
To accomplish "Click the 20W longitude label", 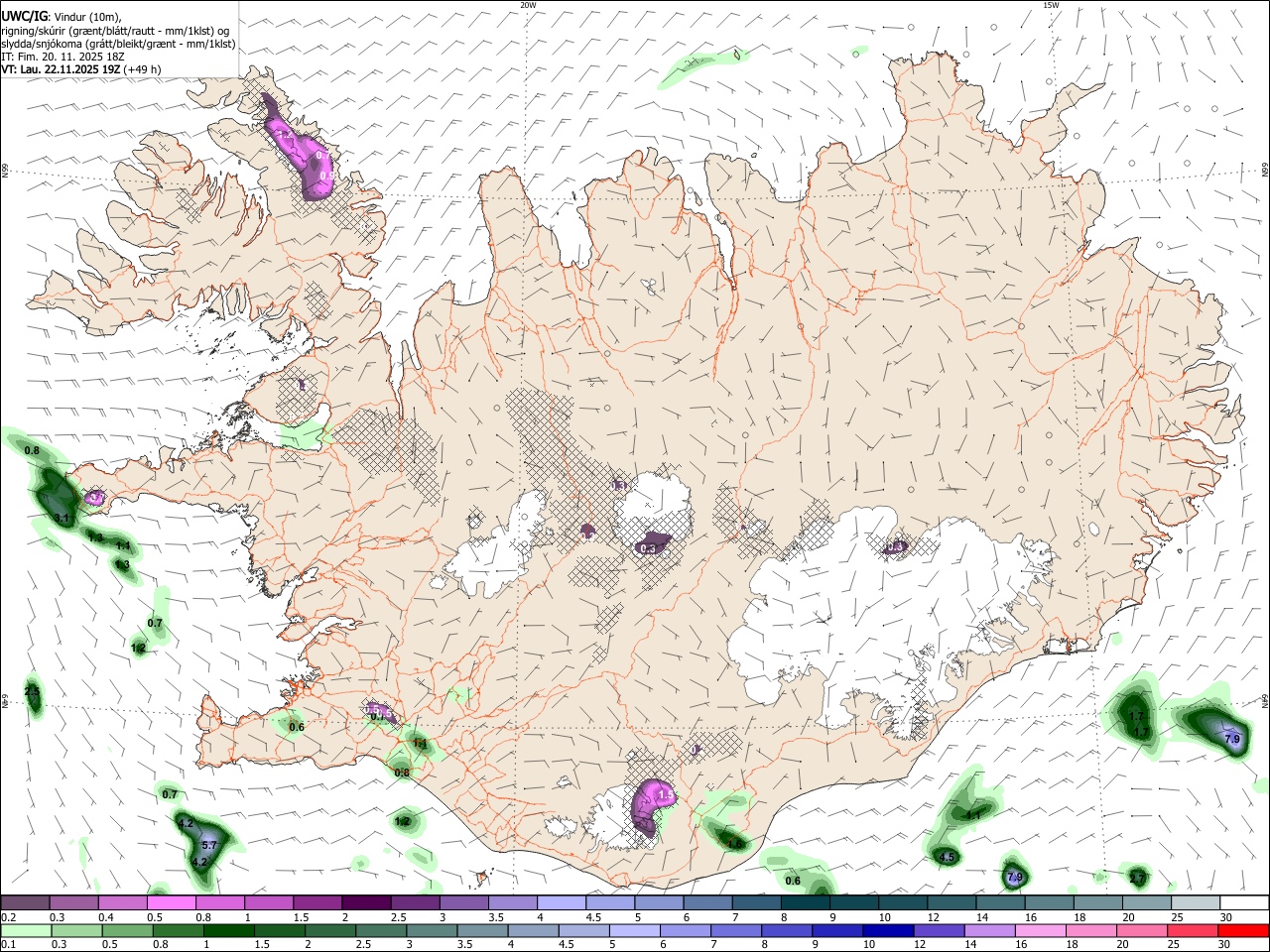I will pos(528,5).
